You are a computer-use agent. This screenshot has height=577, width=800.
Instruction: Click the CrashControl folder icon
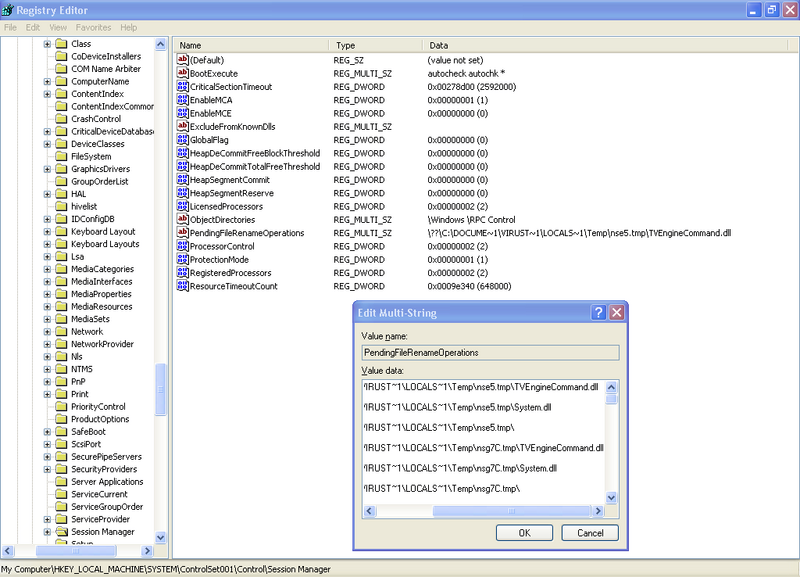(x=61, y=119)
